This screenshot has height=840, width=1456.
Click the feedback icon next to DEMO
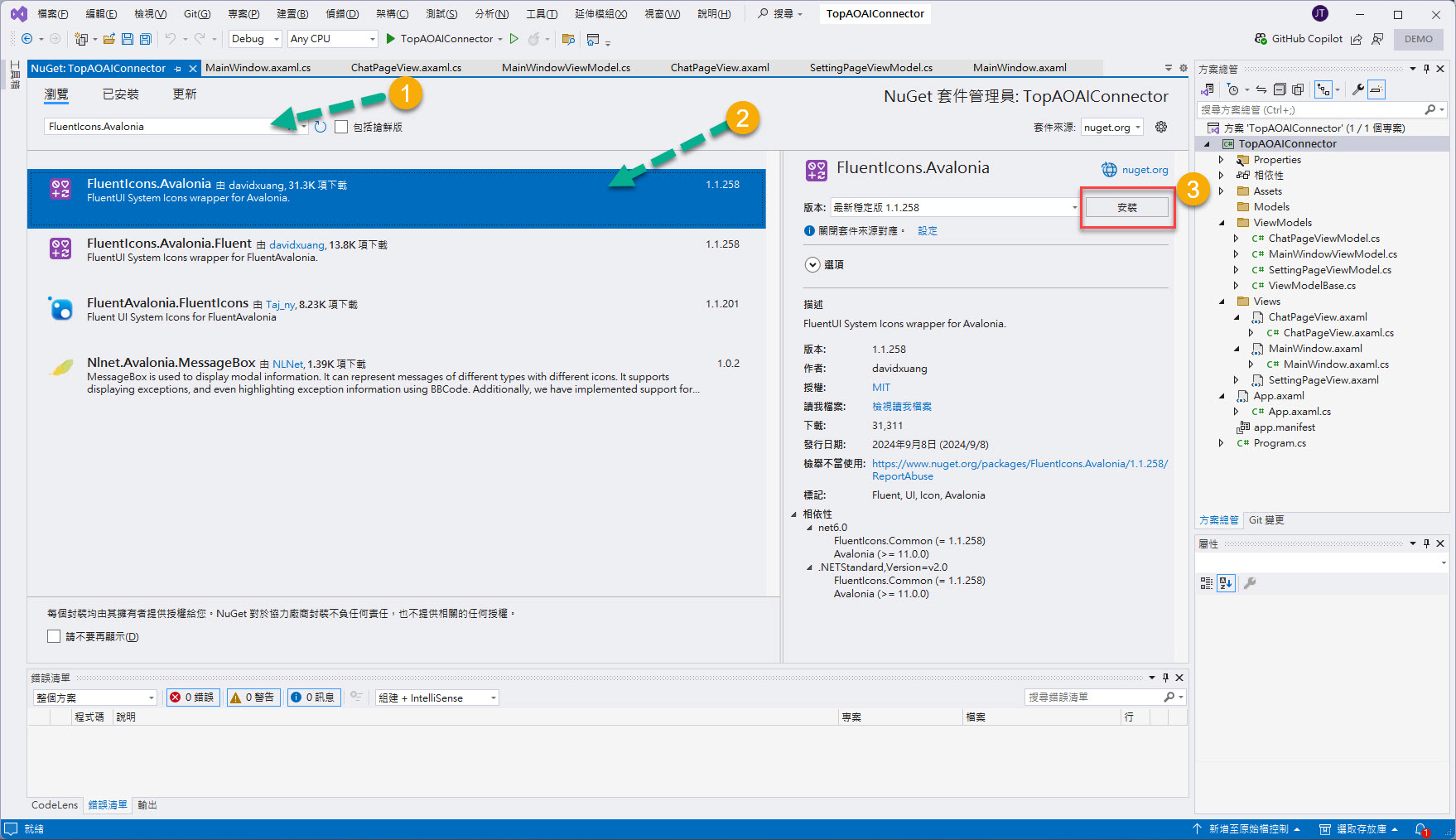tap(1377, 39)
